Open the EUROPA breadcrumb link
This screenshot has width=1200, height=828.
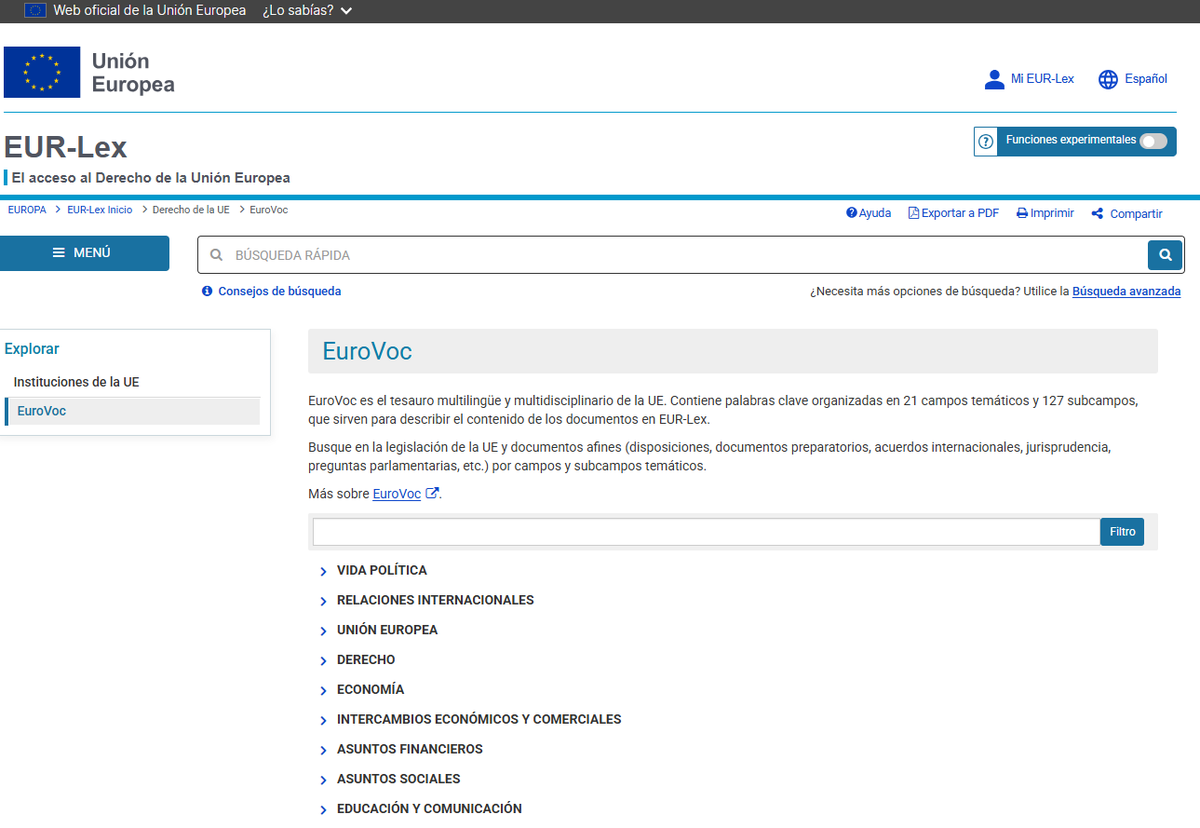point(27,210)
